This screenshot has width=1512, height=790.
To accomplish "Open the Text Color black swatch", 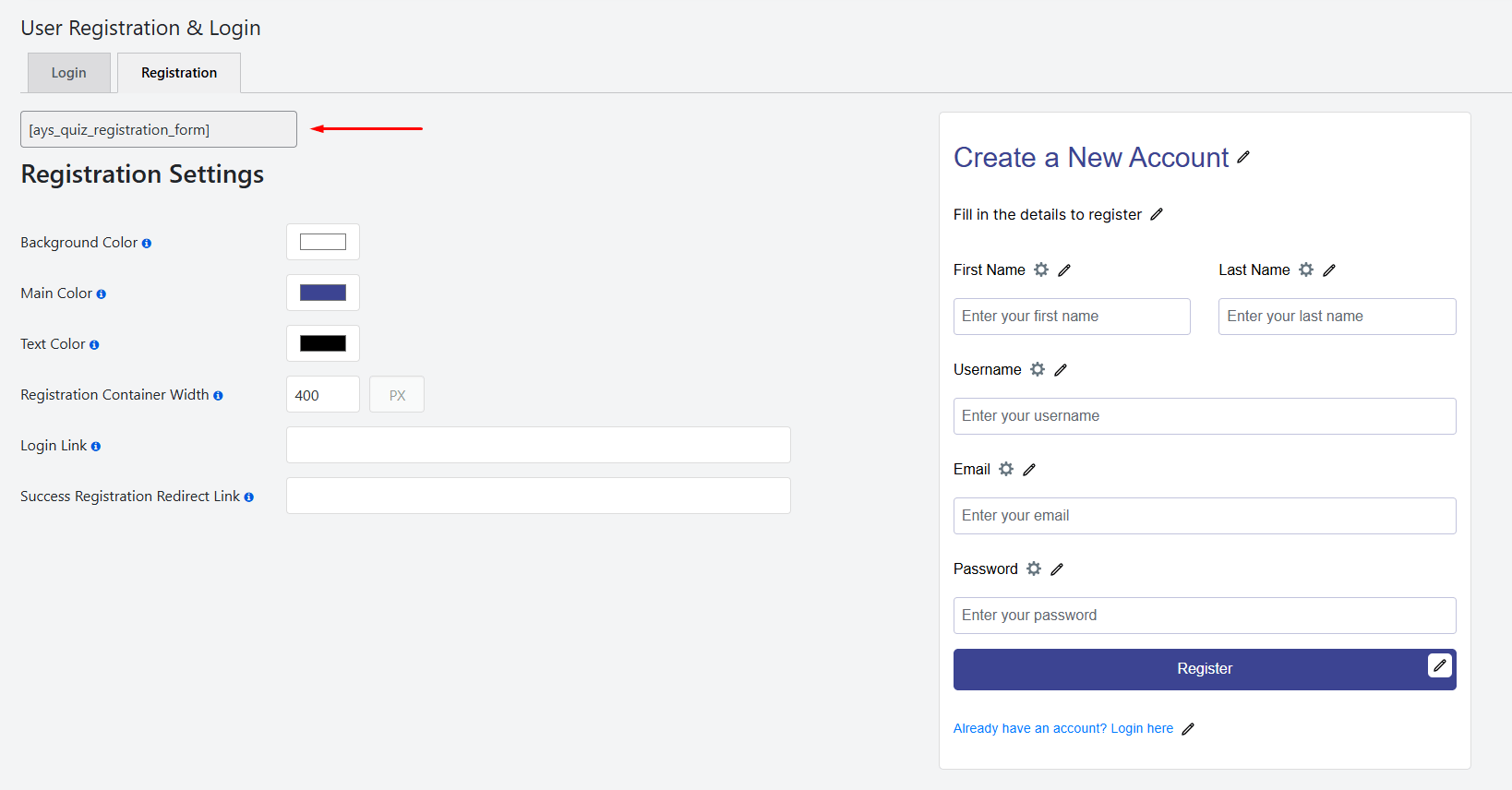I will point(323,343).
